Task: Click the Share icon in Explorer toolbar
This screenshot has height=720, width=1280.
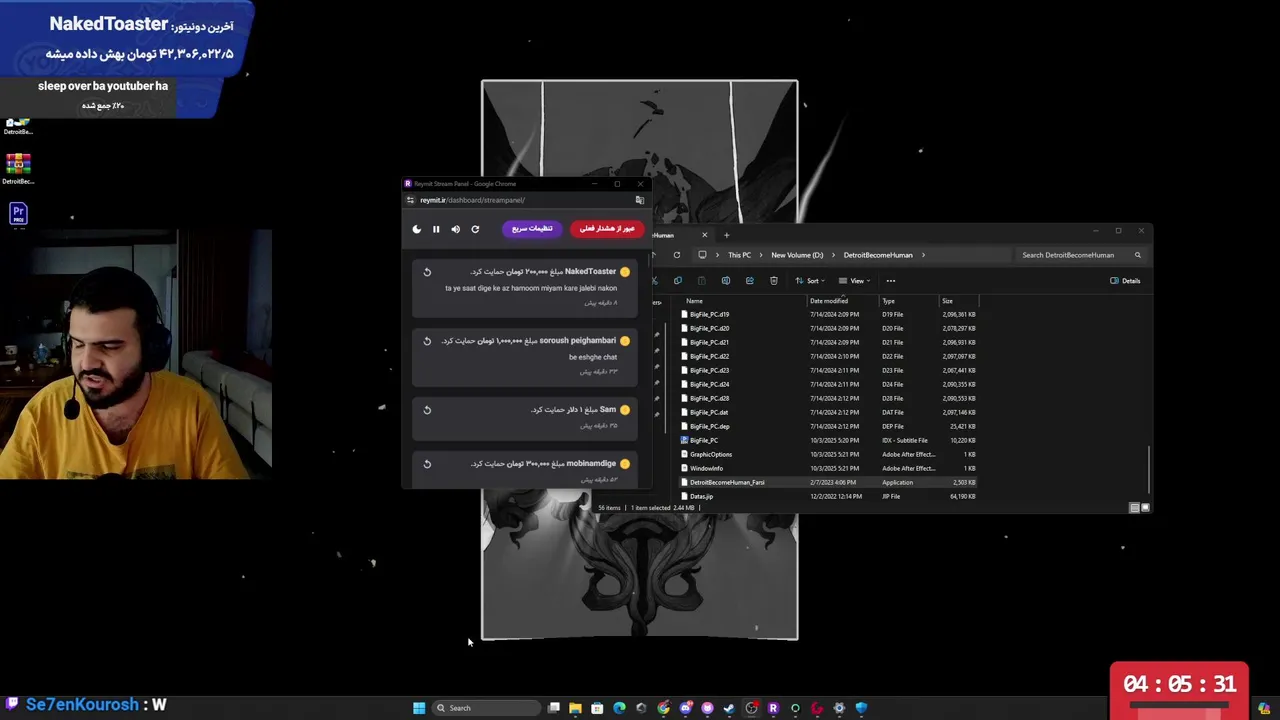Action: point(749,281)
